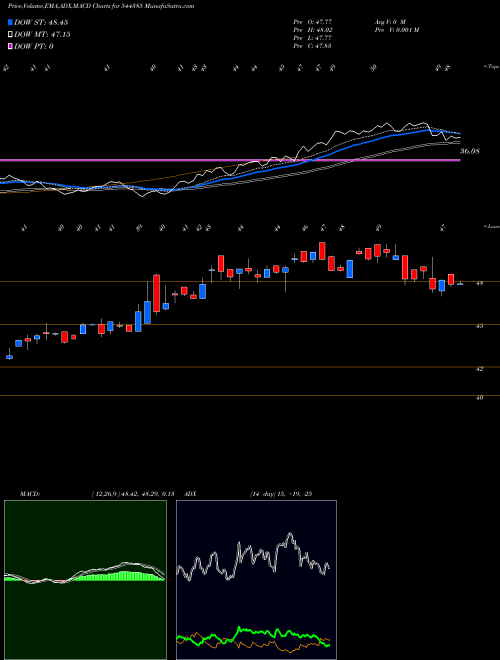Click the 42 price axis label
This screenshot has width=500, height=660.
coord(479,369)
